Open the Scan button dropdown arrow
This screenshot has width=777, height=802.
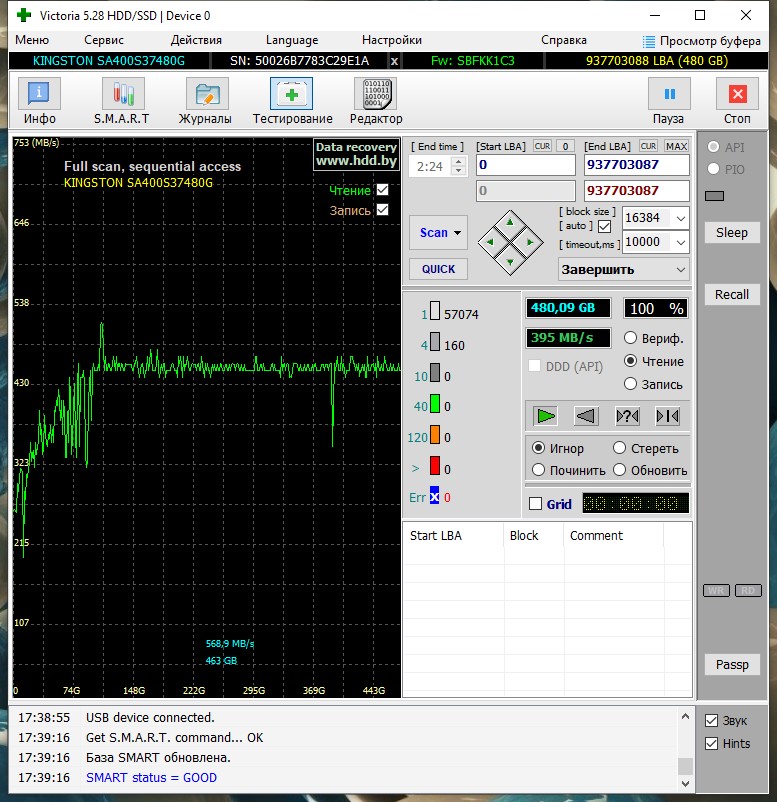click(457, 233)
